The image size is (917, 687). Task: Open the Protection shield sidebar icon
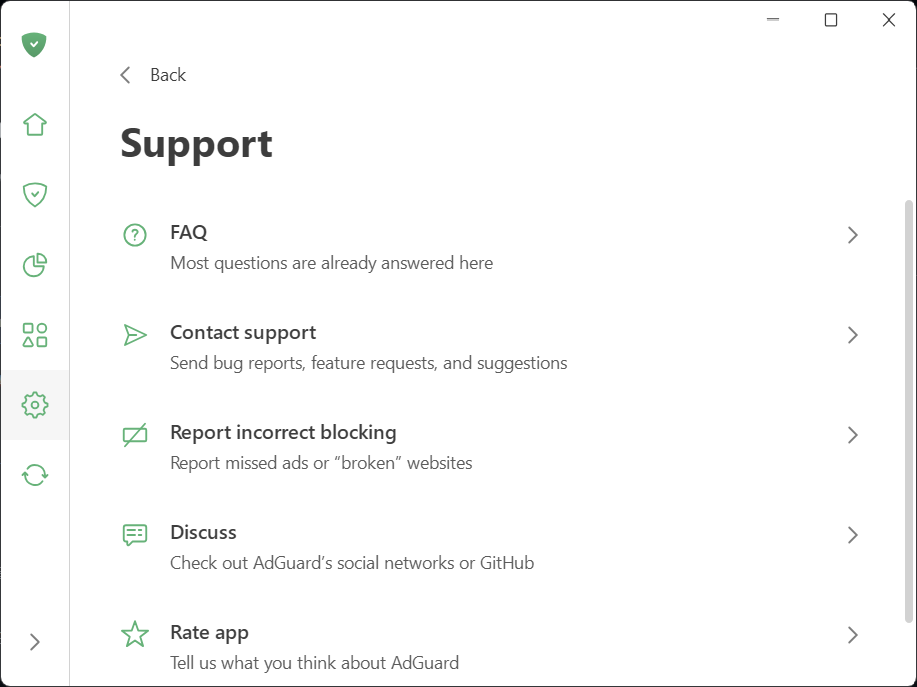pyautogui.click(x=35, y=195)
